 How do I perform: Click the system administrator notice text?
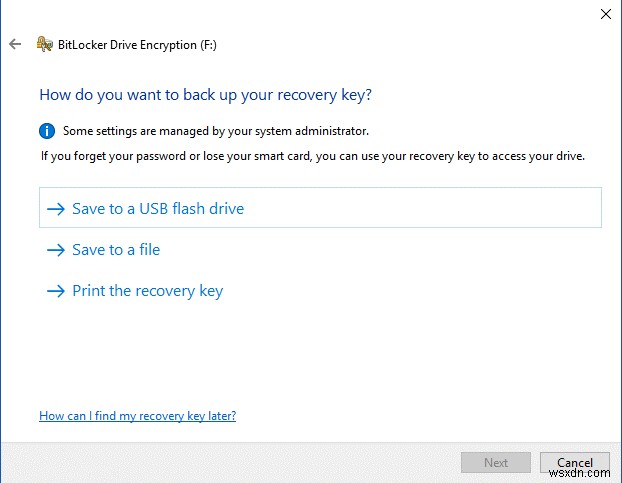pyautogui.click(x=216, y=131)
